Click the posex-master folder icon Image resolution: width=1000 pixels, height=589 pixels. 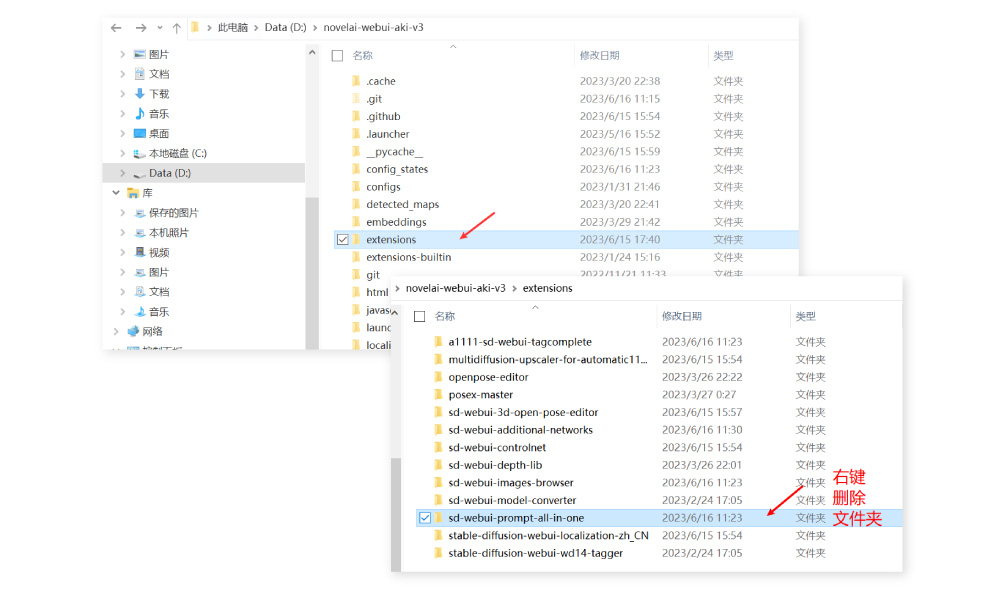pos(438,395)
